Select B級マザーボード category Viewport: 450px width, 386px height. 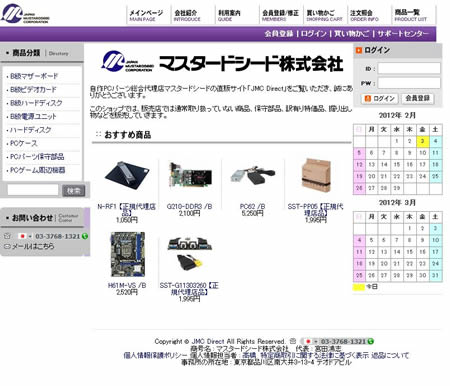pyautogui.click(x=34, y=76)
